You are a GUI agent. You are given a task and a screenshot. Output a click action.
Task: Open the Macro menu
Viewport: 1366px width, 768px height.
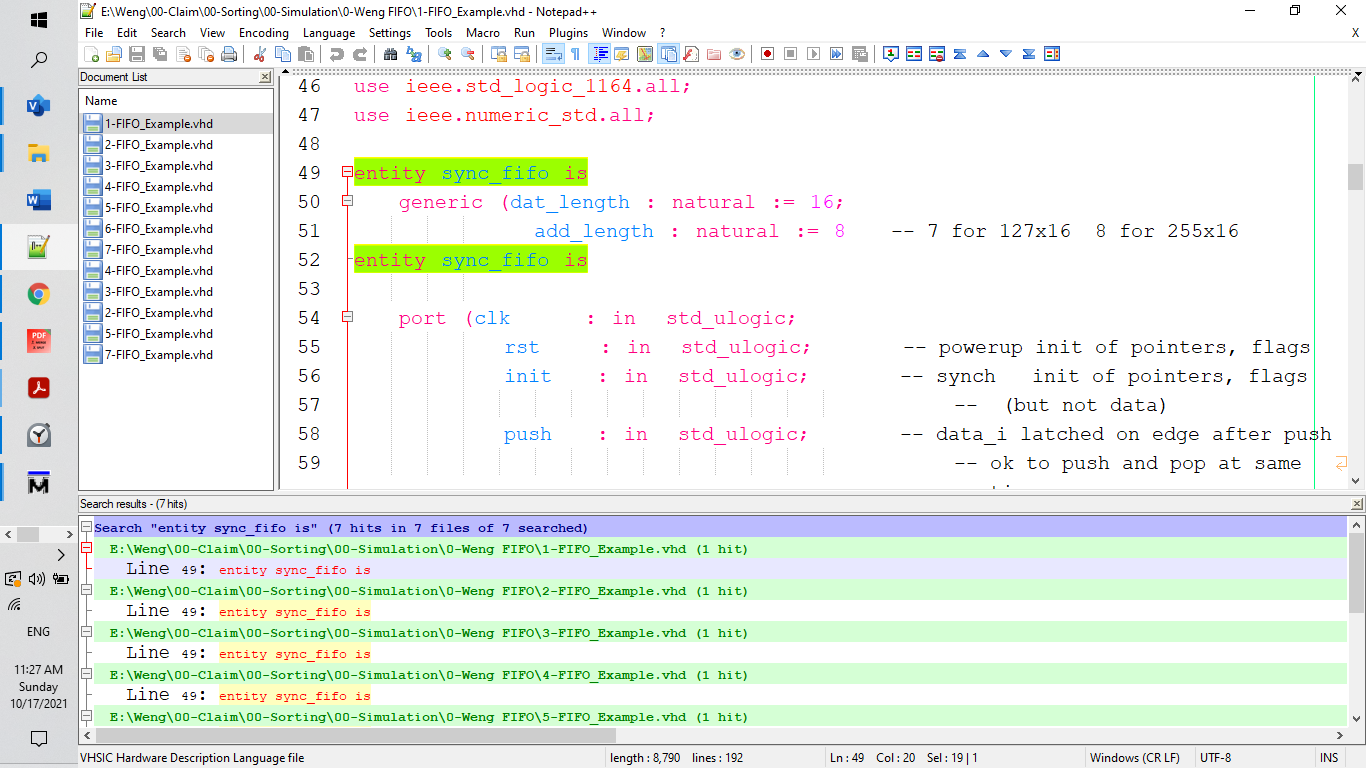(483, 33)
